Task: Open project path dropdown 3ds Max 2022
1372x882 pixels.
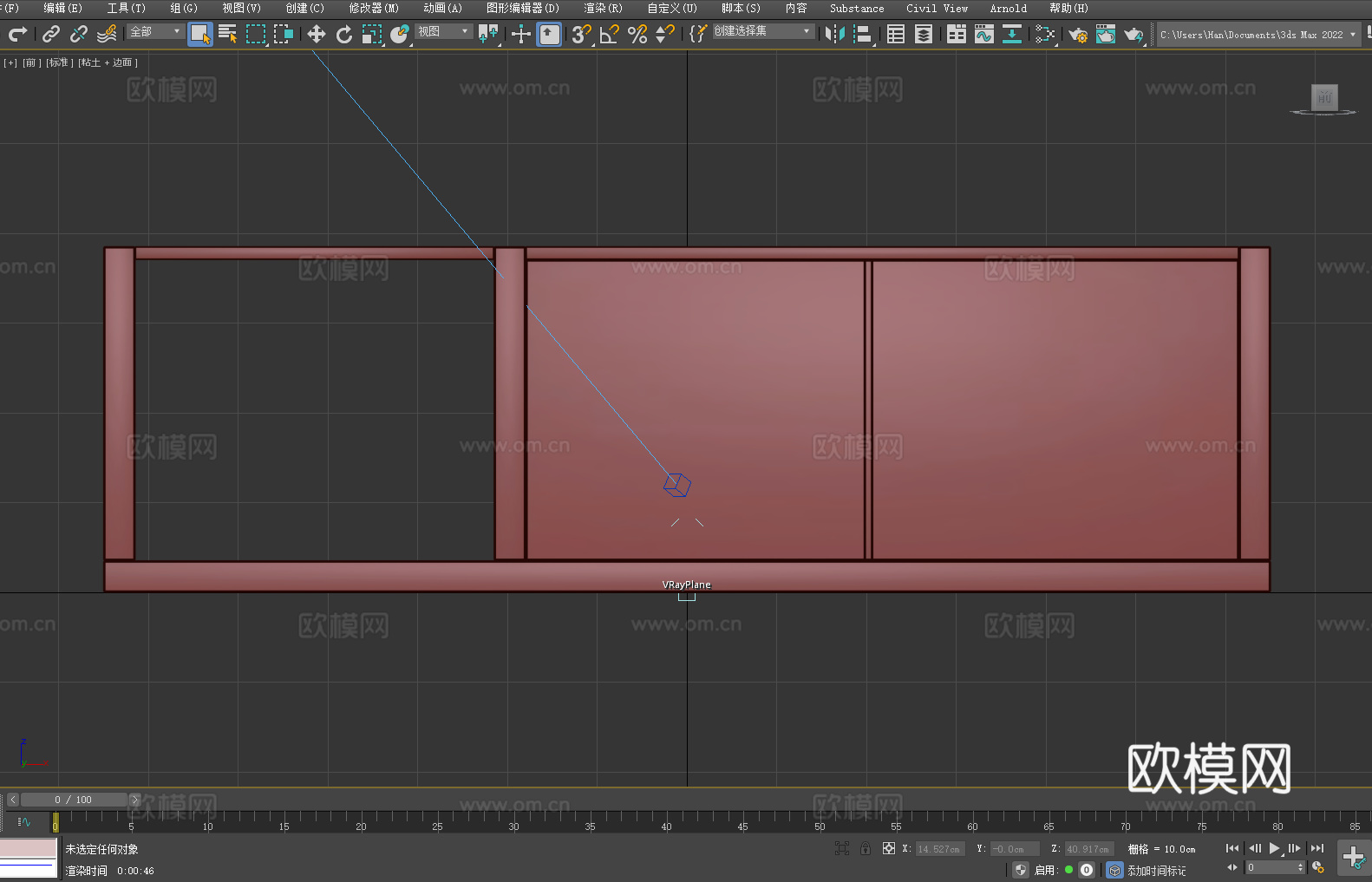Action: (1258, 35)
